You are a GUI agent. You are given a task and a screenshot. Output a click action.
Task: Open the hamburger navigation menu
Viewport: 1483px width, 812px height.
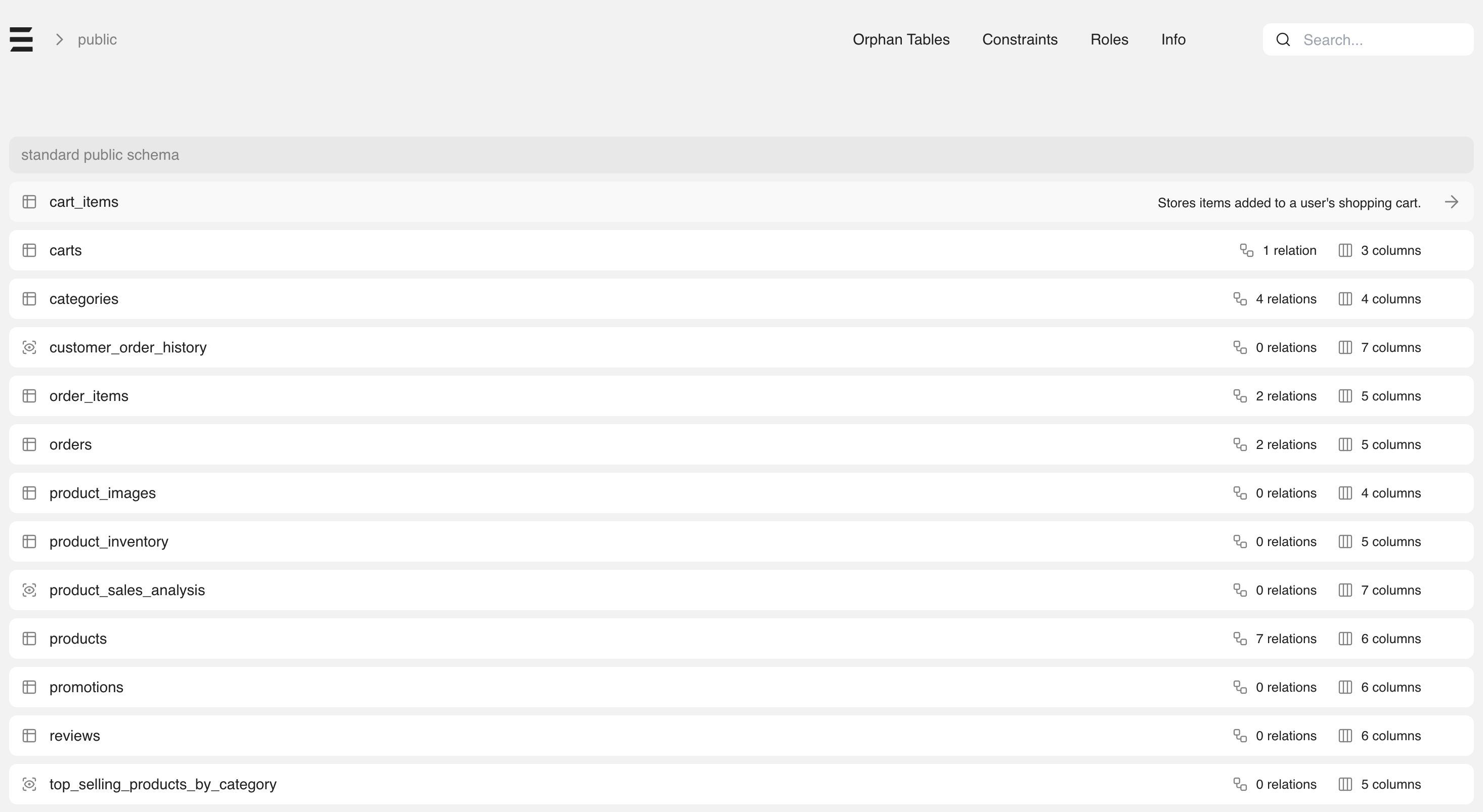point(21,39)
